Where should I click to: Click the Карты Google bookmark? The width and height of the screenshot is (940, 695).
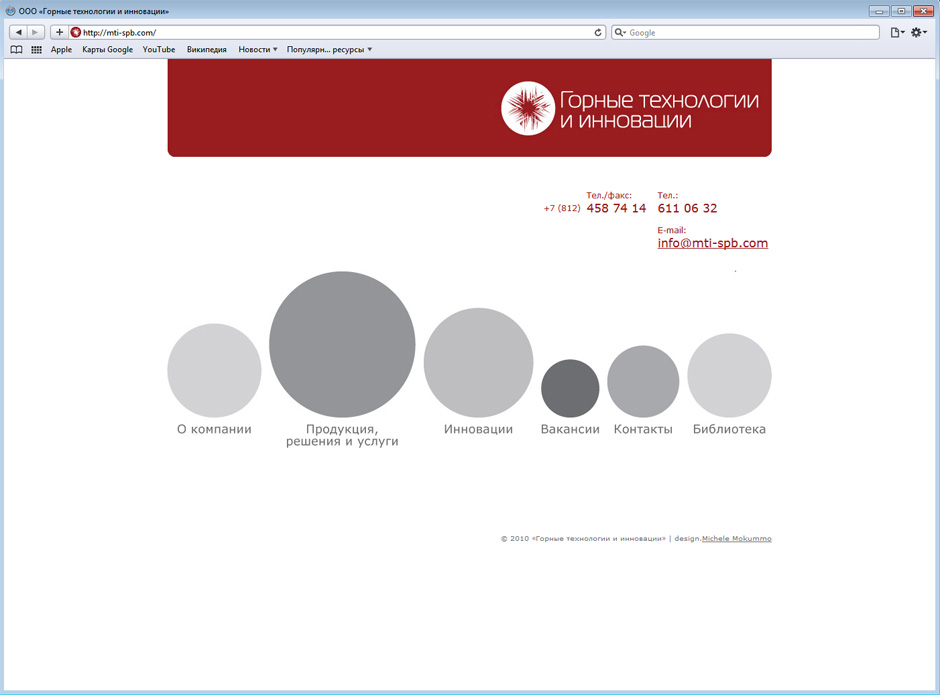click(107, 49)
